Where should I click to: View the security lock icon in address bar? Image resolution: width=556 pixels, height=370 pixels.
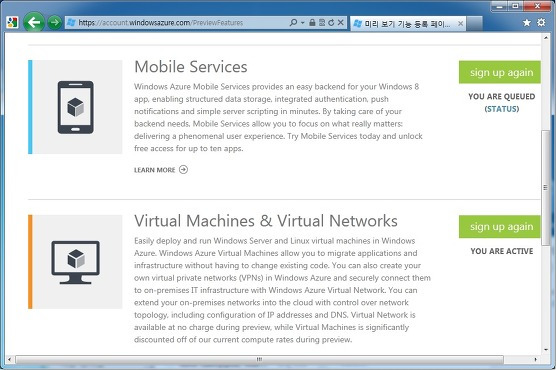tap(312, 23)
